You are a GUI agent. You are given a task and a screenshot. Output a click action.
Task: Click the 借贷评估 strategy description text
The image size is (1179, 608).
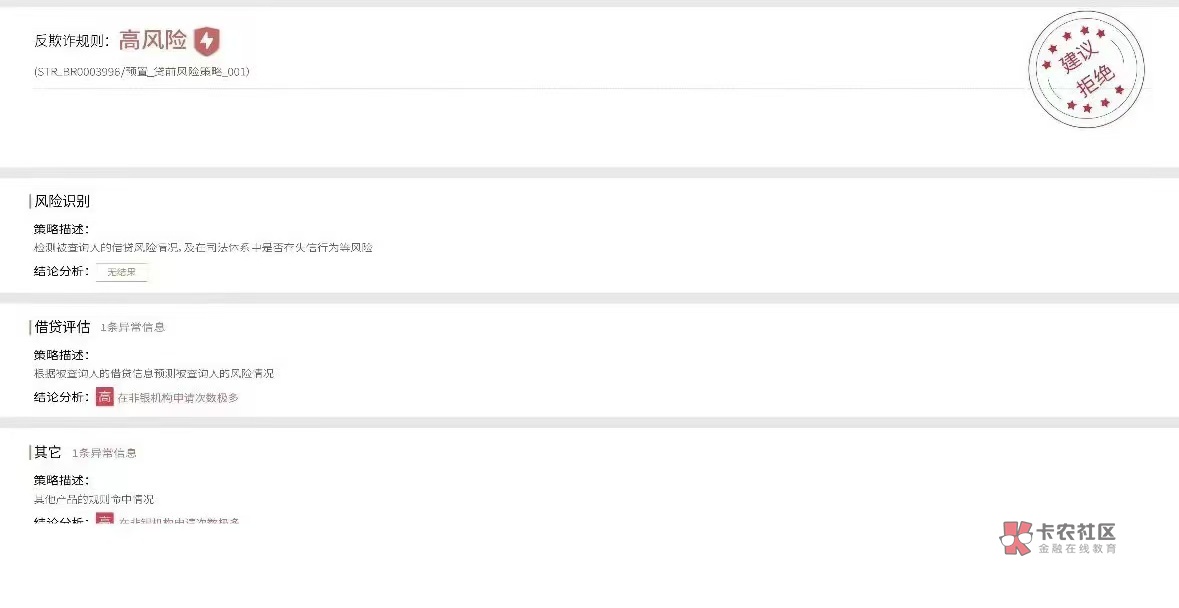pos(154,373)
